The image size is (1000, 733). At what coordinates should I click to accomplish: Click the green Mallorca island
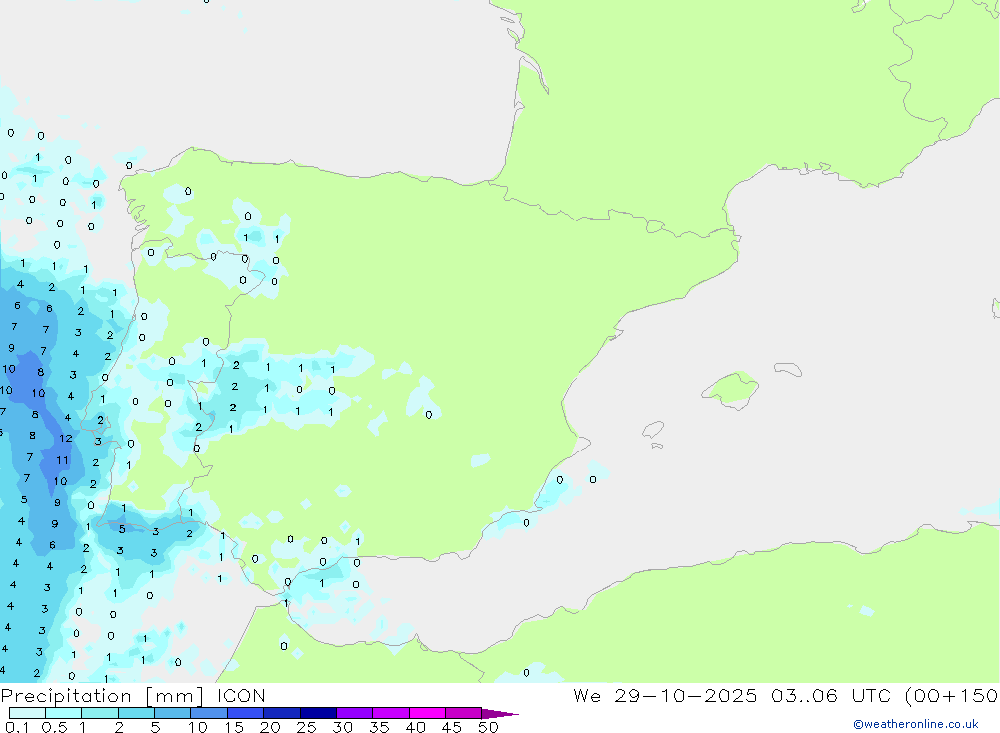[732, 388]
